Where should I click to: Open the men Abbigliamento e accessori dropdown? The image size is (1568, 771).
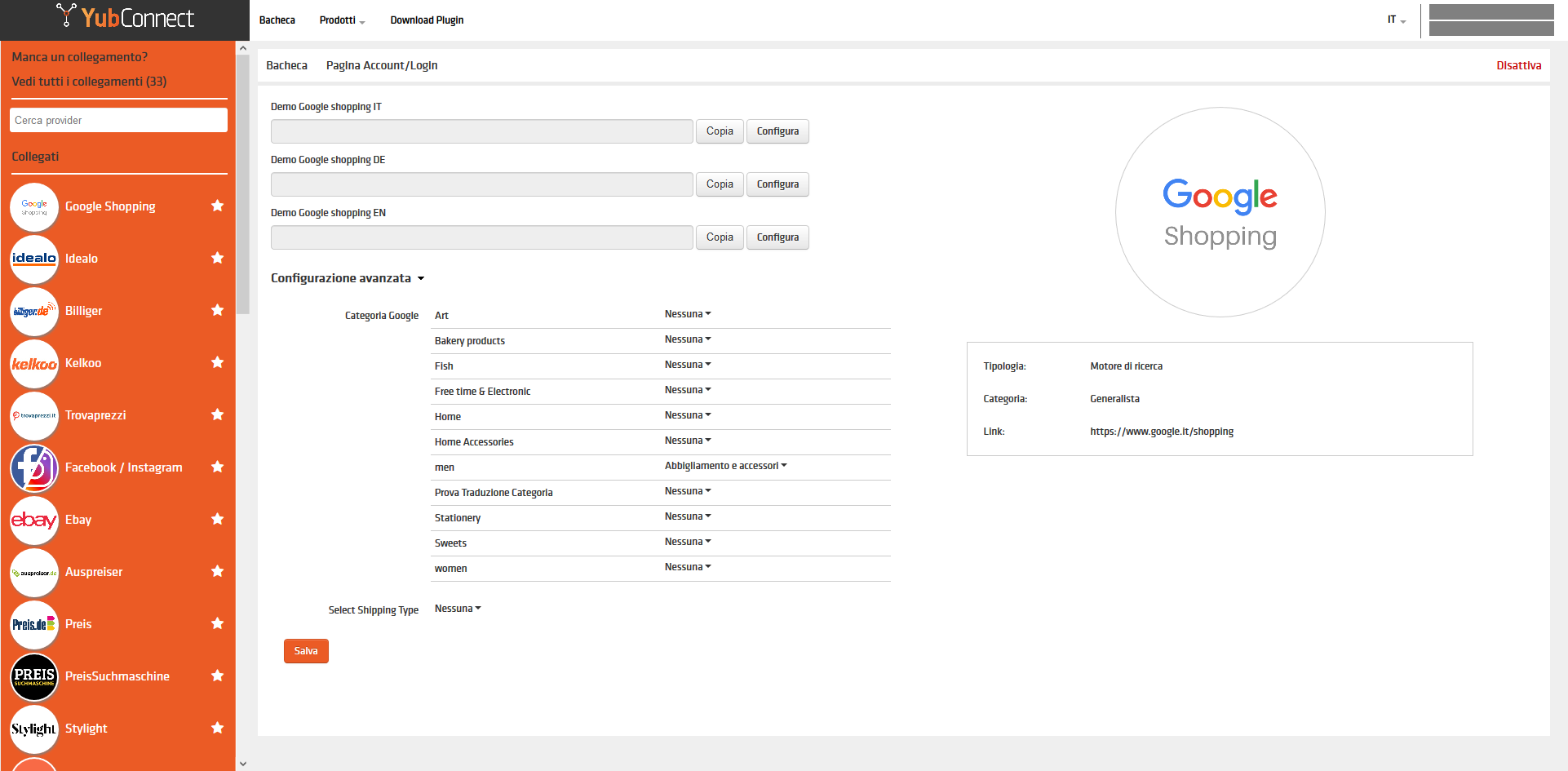(726, 466)
